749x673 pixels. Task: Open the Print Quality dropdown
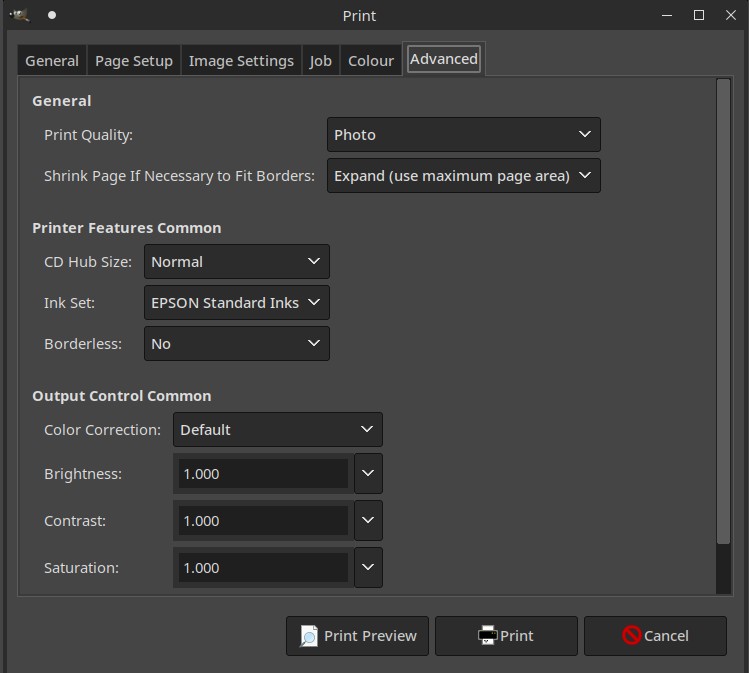pos(463,135)
